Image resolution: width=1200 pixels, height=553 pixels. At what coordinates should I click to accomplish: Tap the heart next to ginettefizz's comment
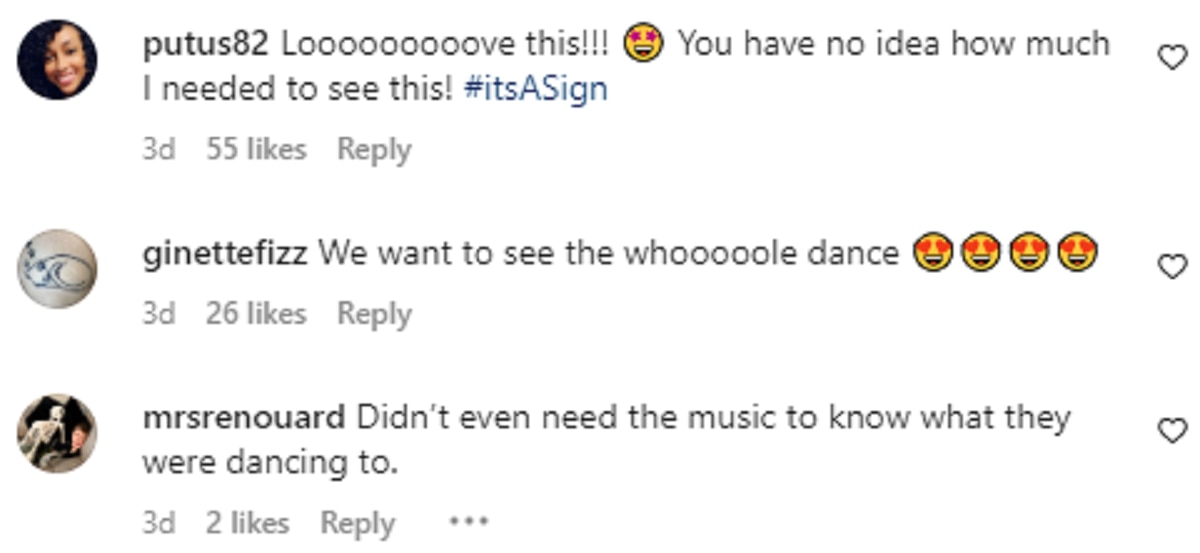coord(1171,266)
